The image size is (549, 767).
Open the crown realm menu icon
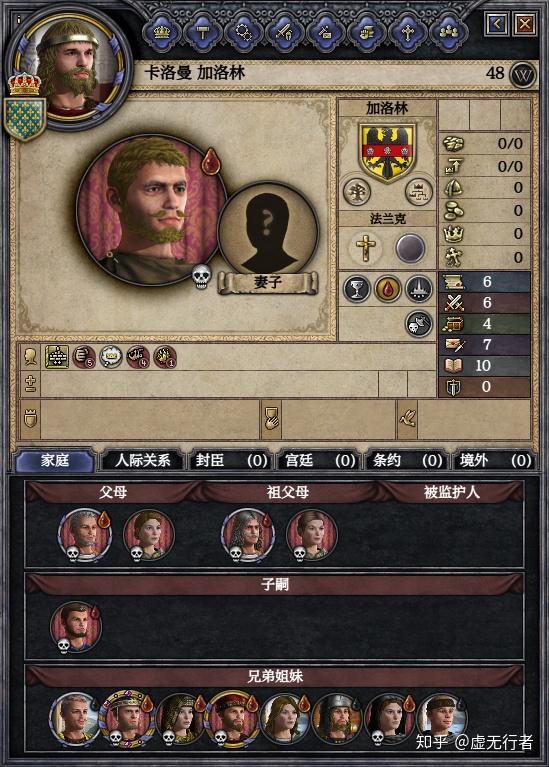point(162,32)
